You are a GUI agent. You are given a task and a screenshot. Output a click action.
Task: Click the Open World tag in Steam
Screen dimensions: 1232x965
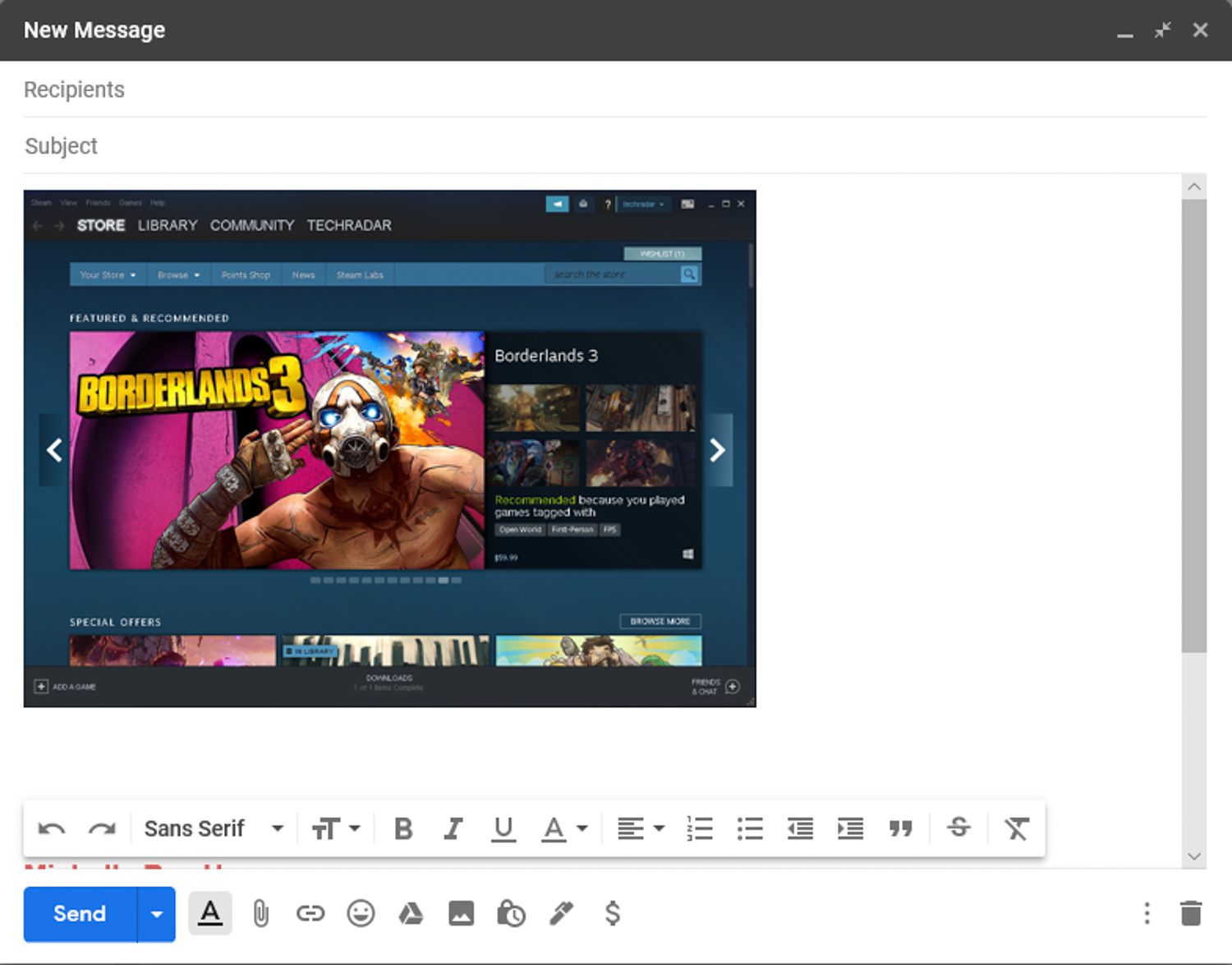point(520,530)
